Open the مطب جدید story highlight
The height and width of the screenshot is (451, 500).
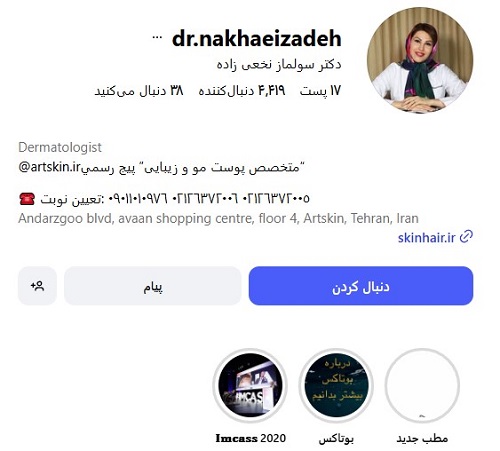422,386
